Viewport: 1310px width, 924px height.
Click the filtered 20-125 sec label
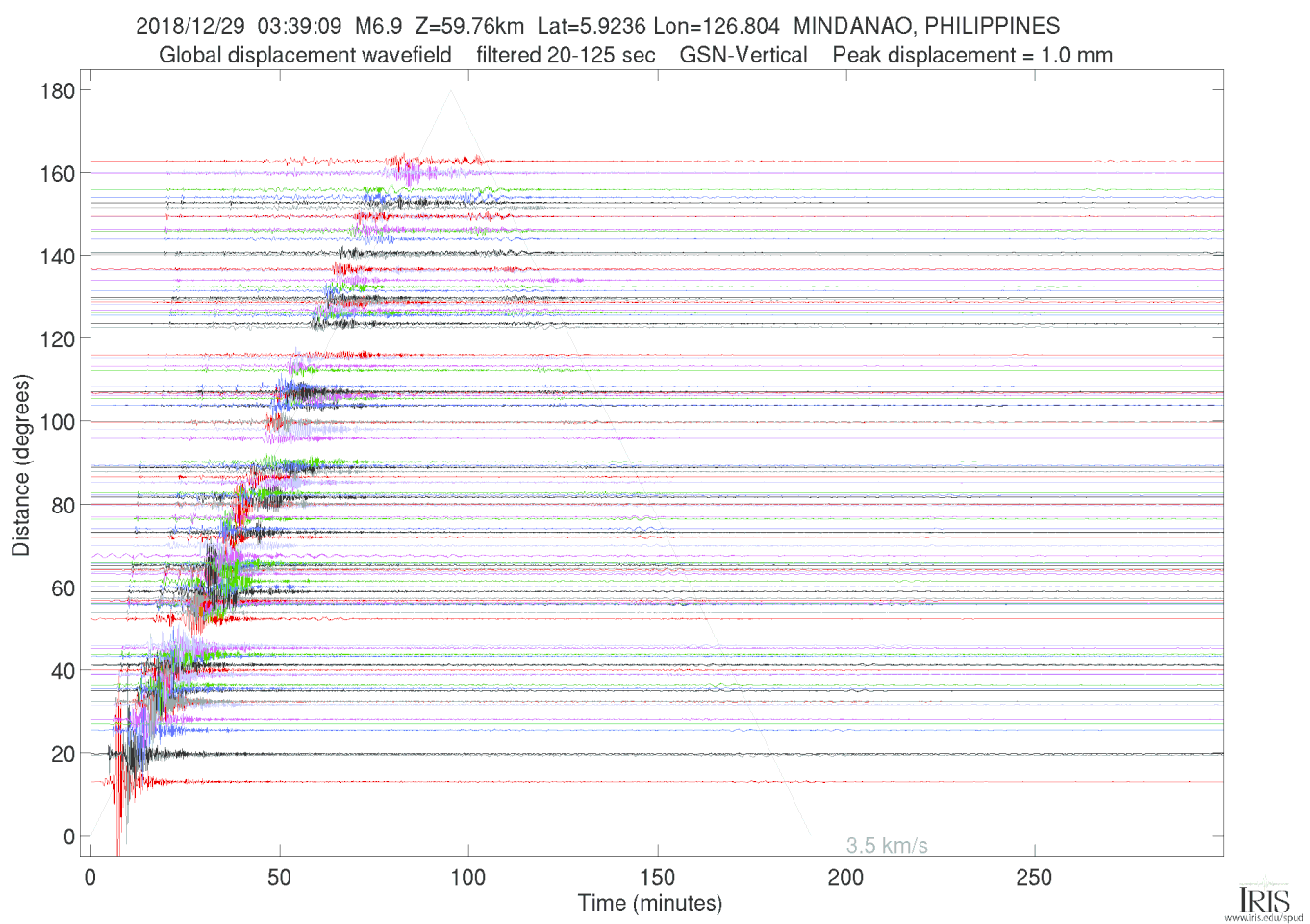click(566, 56)
